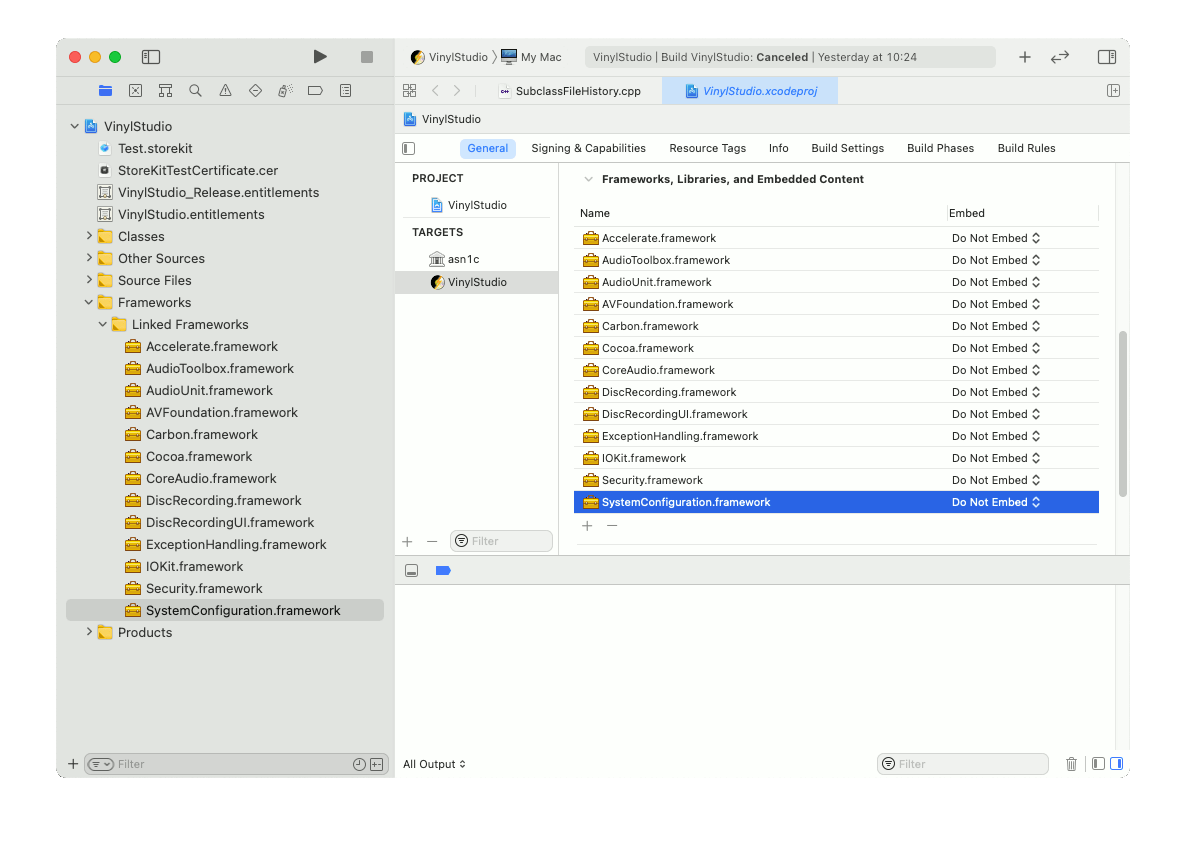The width and height of the screenshot is (1186, 852).
Task: Select Security.framework row in table
Action: pyautogui.click(x=836, y=480)
